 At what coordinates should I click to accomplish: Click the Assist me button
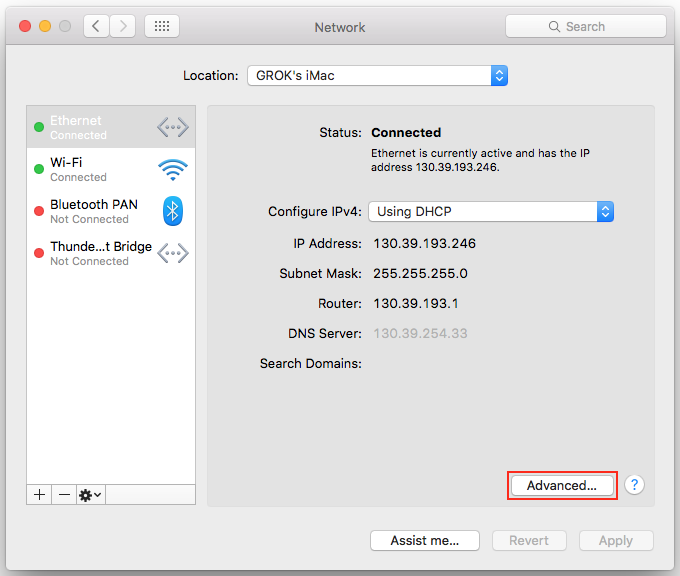[x=425, y=540]
